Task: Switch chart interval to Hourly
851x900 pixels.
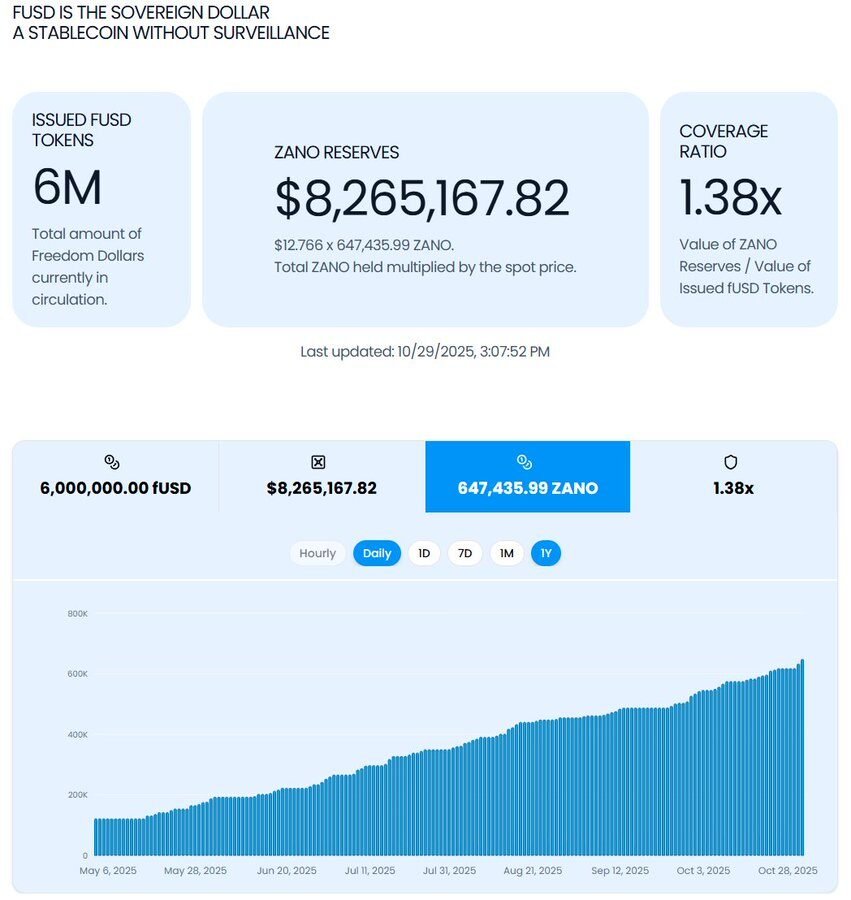Action: click(318, 553)
